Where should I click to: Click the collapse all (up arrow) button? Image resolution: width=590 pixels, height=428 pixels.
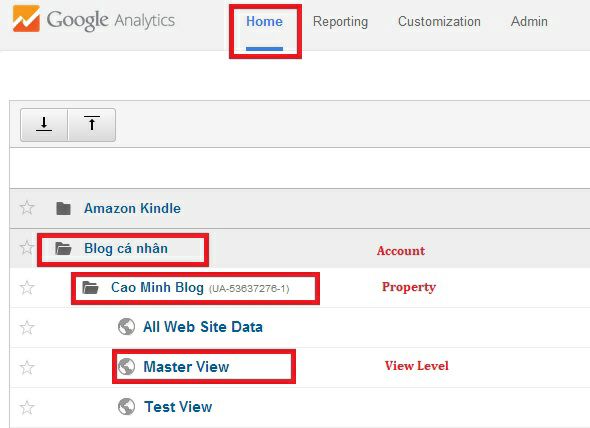(92, 125)
